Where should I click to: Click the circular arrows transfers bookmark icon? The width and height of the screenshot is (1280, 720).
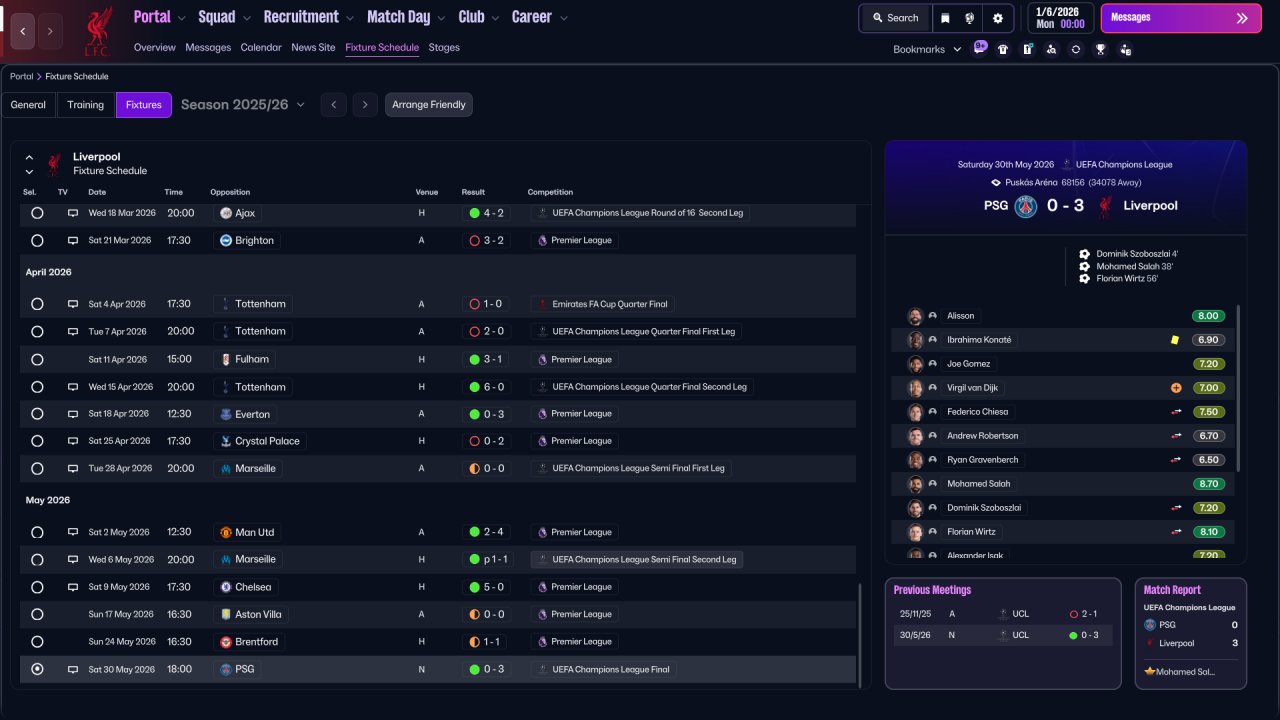[x=1075, y=49]
